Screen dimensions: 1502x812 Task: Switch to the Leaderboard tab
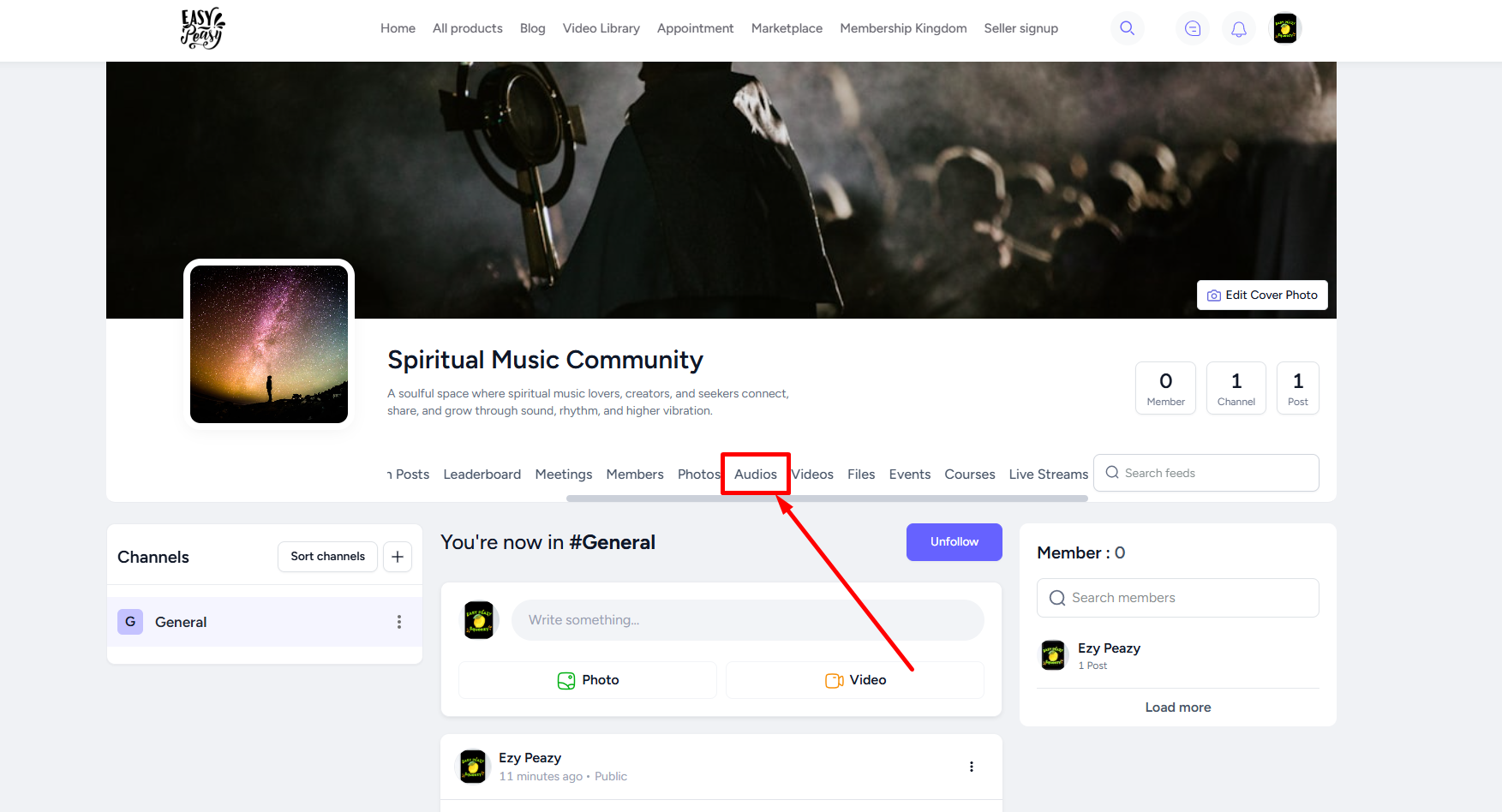(482, 475)
